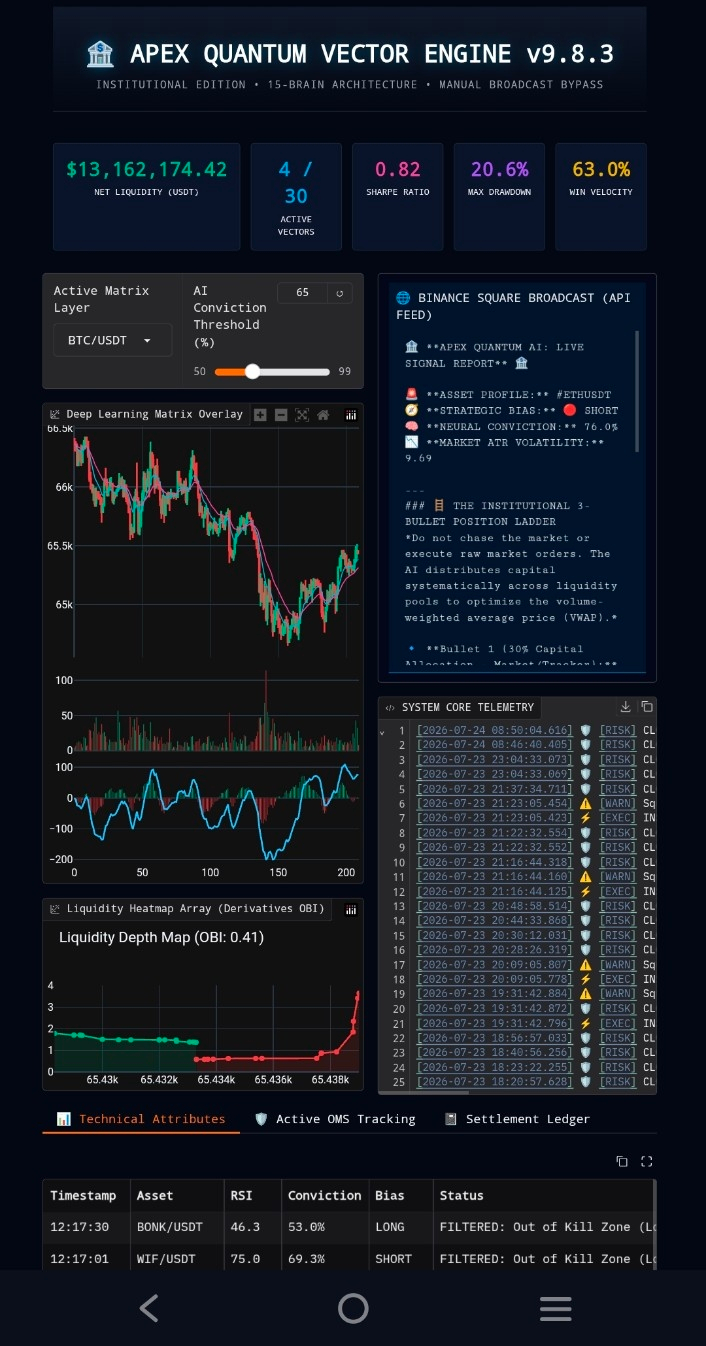Open Plotly logo on Liquidity Heatmap chart
This screenshot has width=706, height=1346.
point(351,909)
